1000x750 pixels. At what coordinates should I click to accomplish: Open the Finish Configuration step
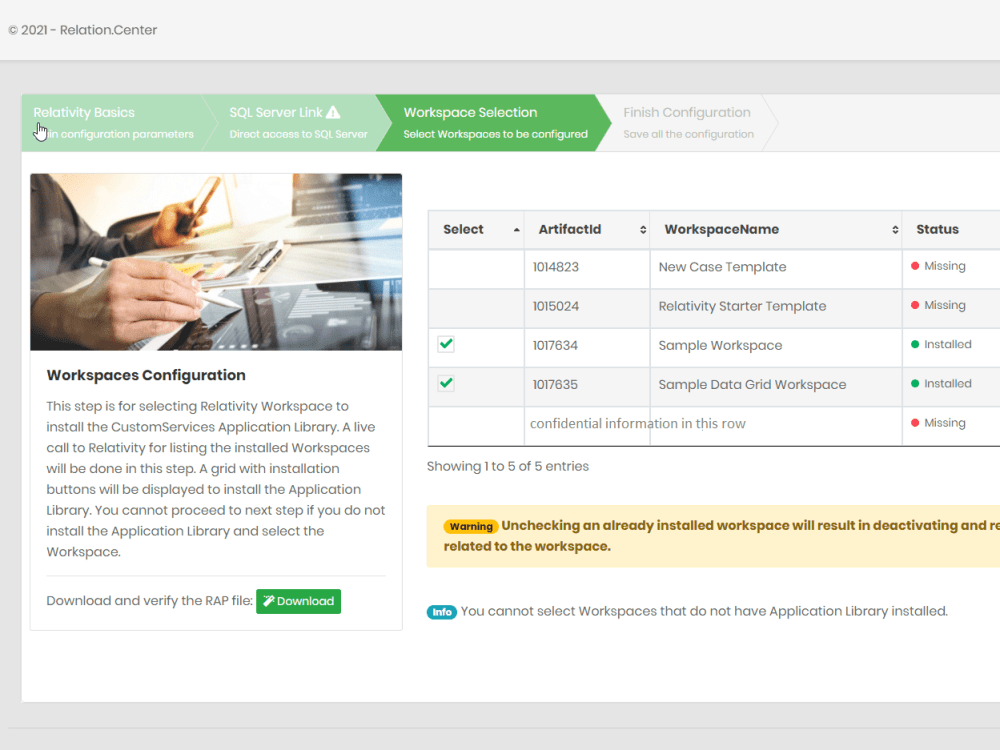688,122
